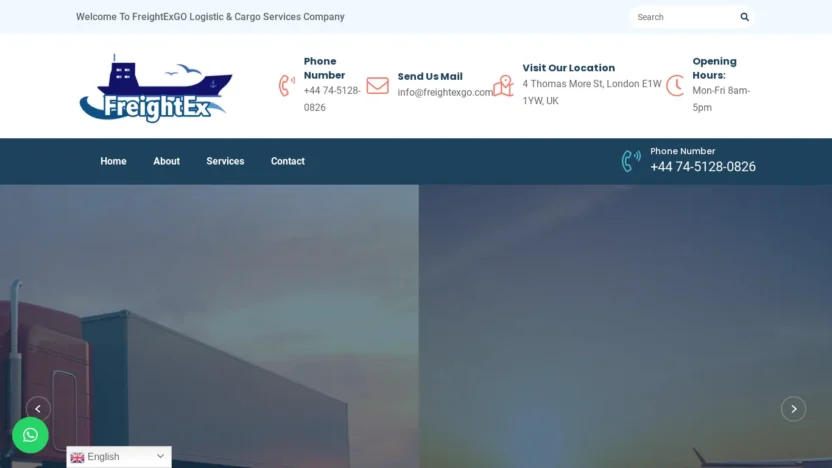Open the Services menu item
The image size is (832, 468).
(x=225, y=161)
